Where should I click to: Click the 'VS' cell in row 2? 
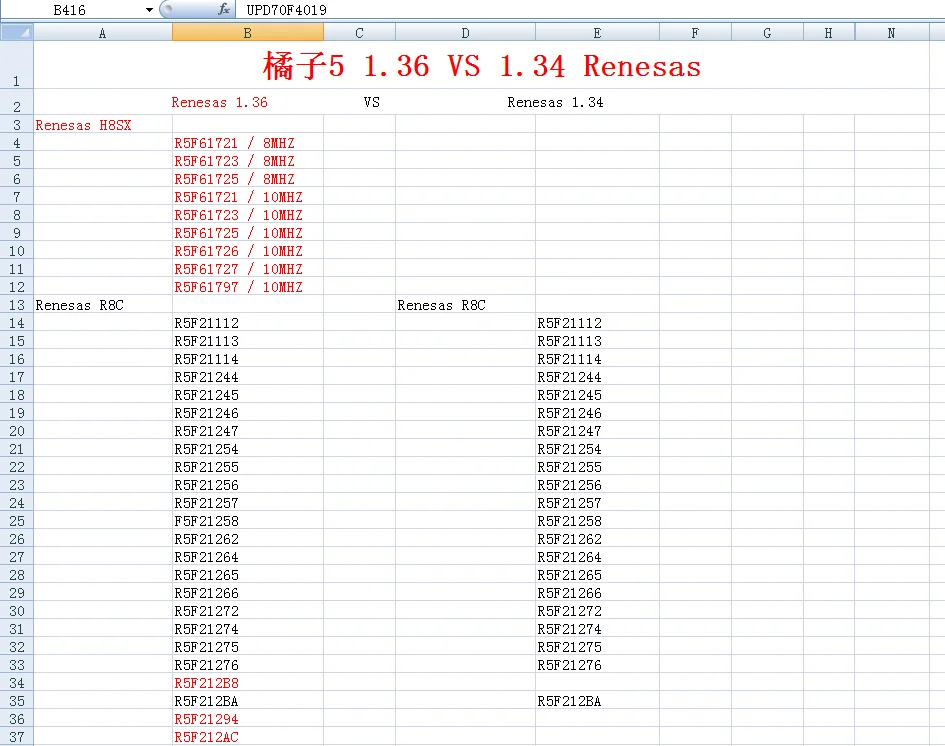click(372, 102)
